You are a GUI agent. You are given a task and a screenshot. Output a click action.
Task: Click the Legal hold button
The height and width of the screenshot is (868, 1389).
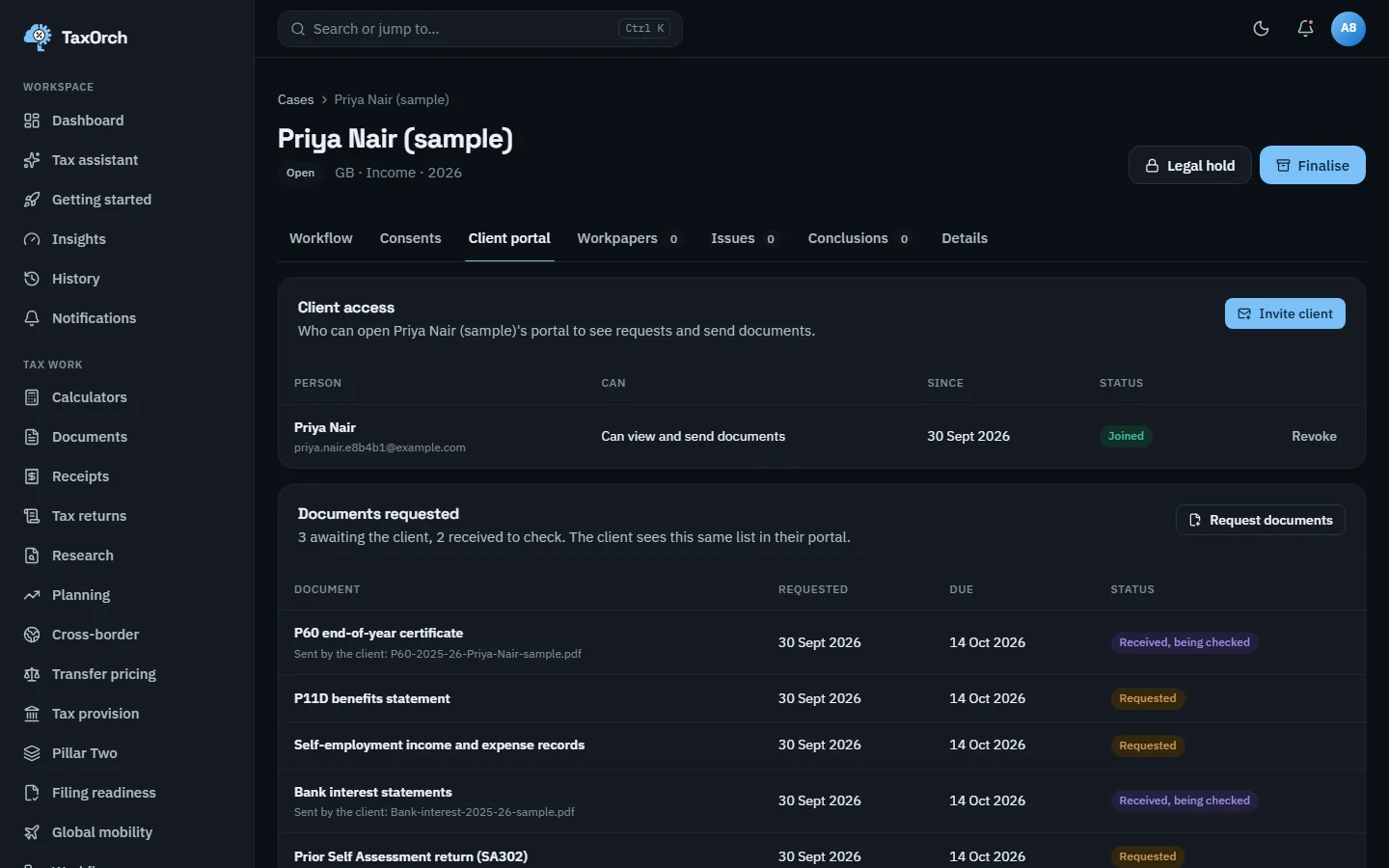[1189, 165]
